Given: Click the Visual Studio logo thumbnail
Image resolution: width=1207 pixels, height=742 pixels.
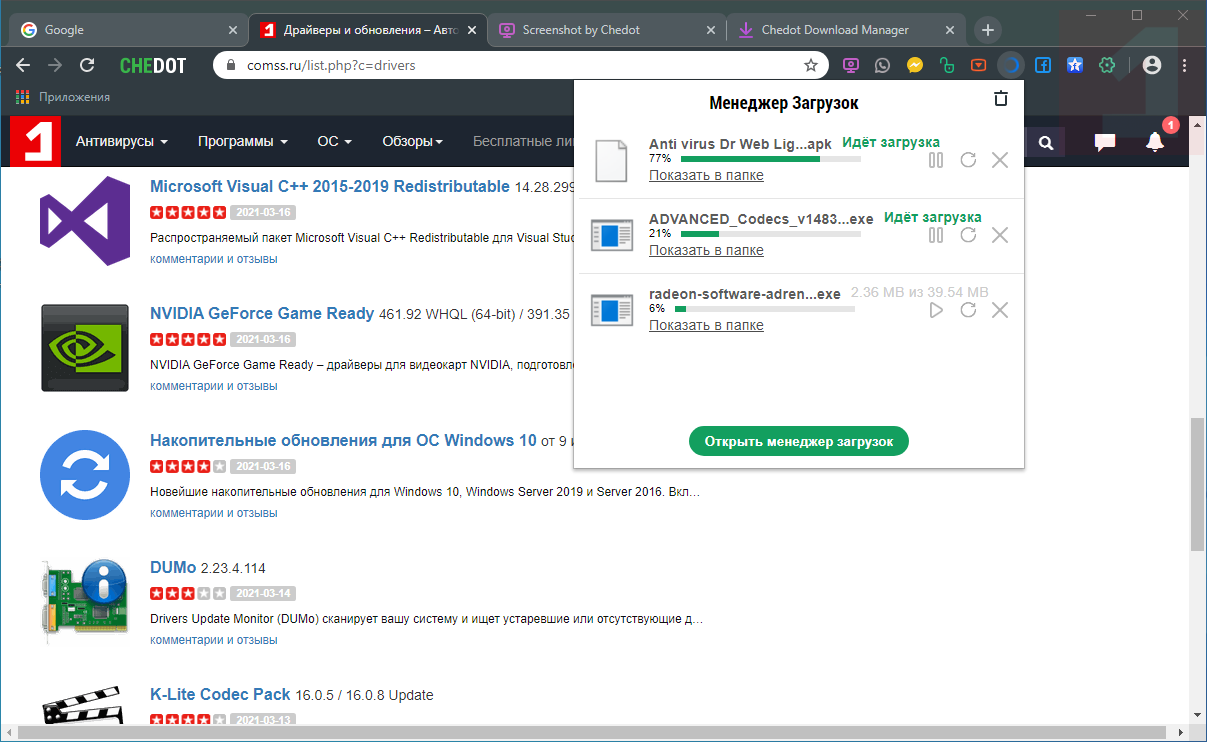Looking at the screenshot, I should [x=85, y=221].
